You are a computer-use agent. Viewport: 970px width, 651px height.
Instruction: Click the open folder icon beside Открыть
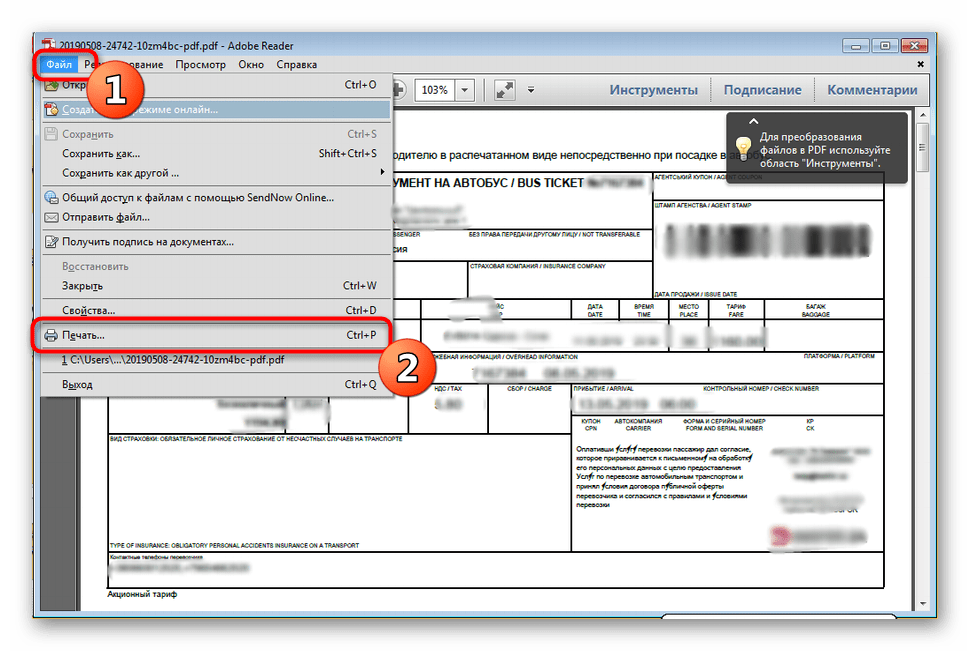(50, 85)
